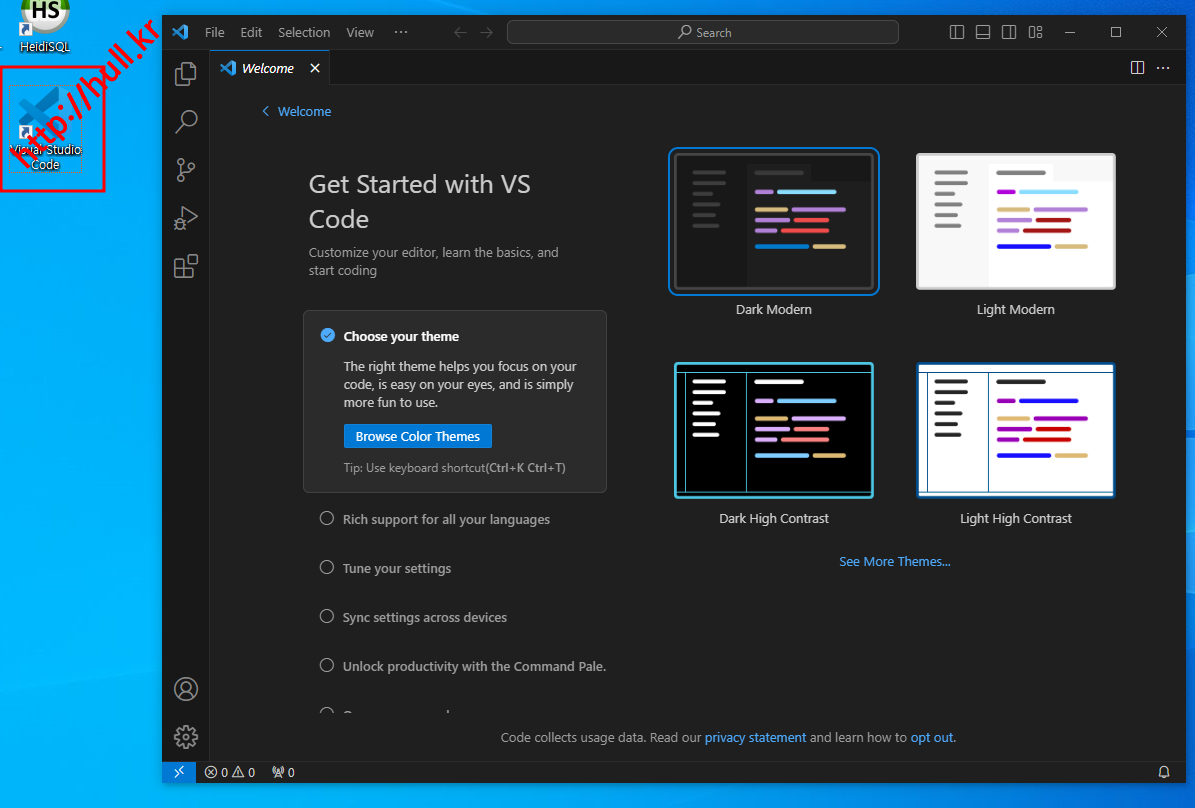Select 'Sync settings across devices' step
1195x808 pixels.
tap(424, 617)
